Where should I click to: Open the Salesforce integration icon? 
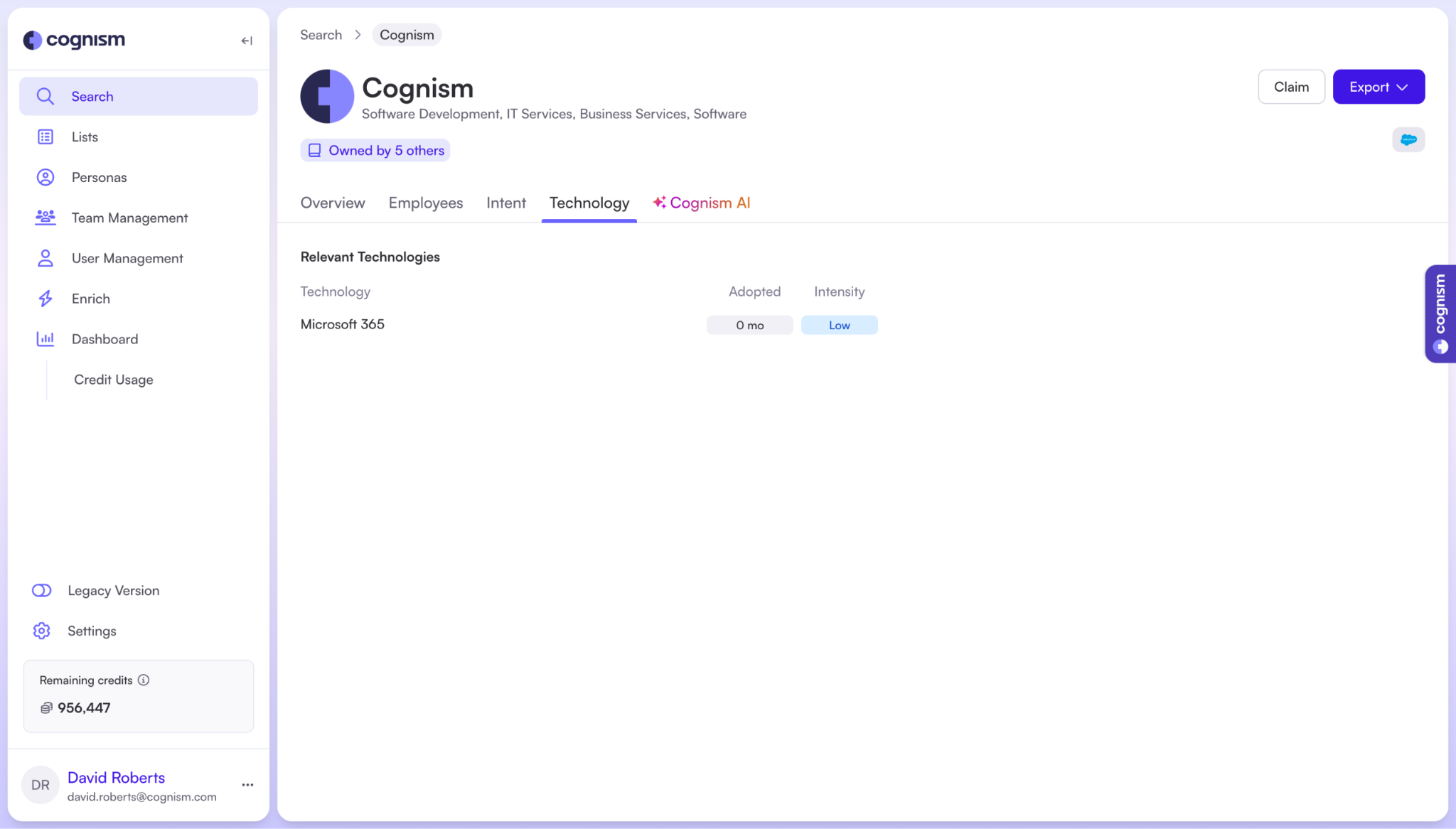click(1408, 140)
